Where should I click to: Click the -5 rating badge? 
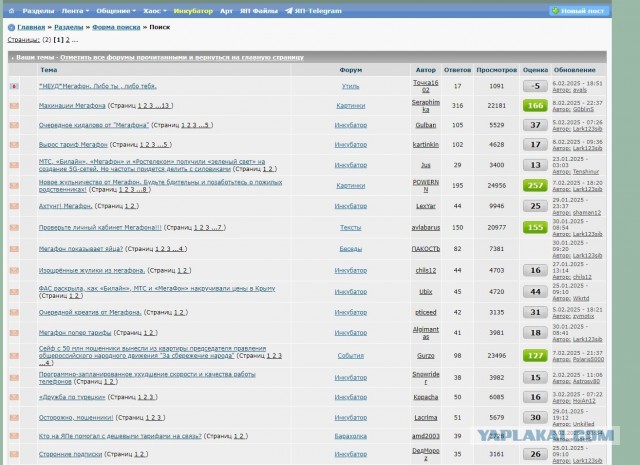[x=536, y=86]
